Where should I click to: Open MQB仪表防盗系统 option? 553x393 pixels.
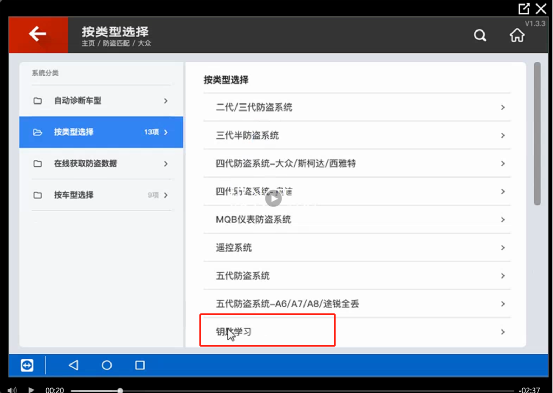pos(357,219)
